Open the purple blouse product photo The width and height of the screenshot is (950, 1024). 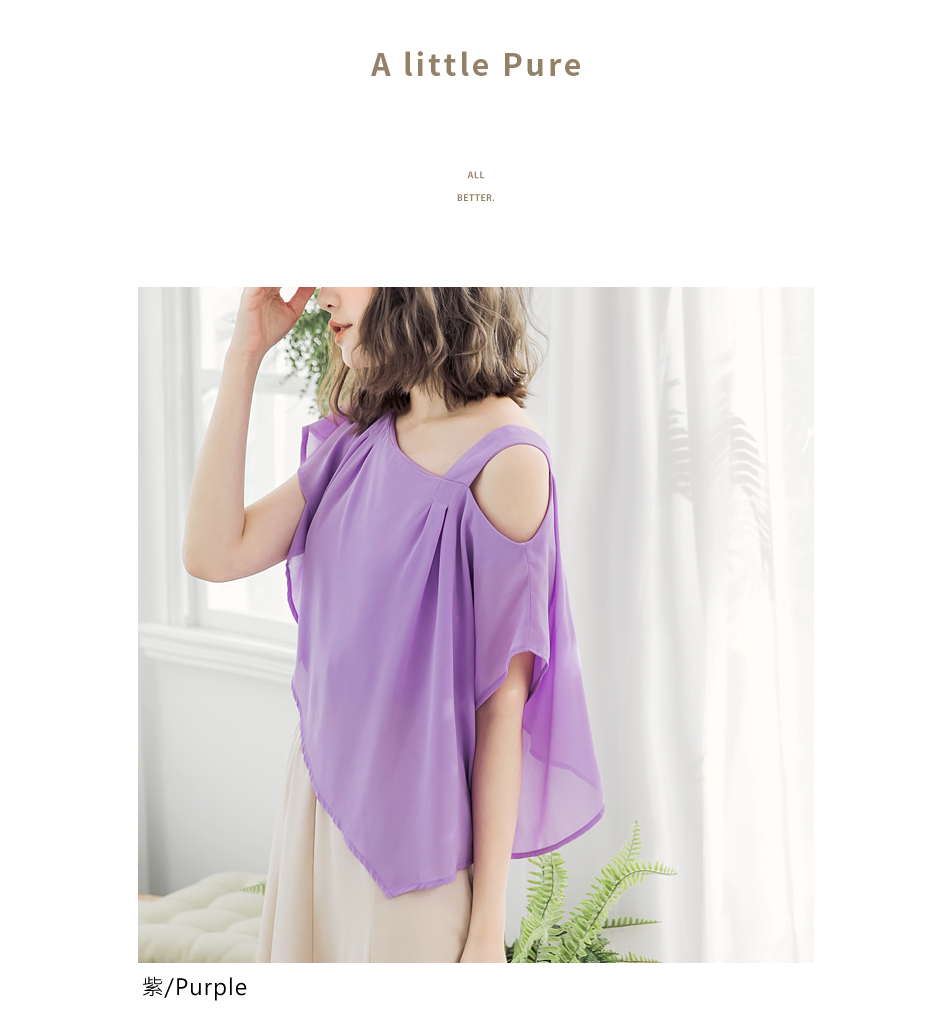(475, 624)
